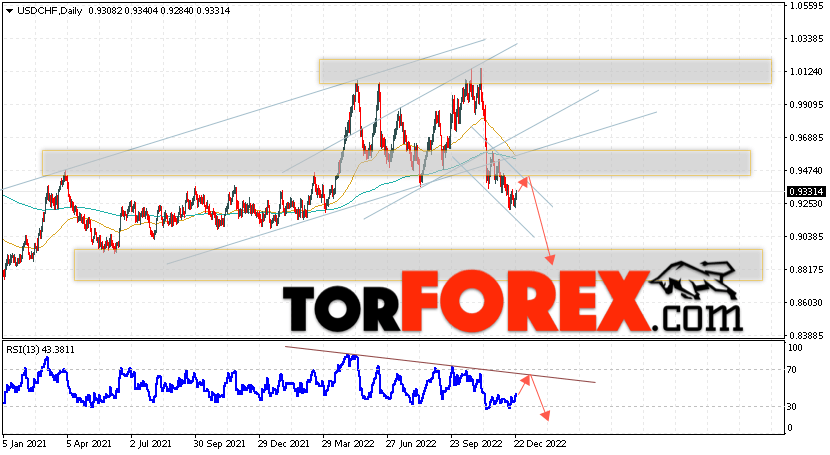The image size is (830, 455).
Task: Click price scale value 0.99095
Action: pyautogui.click(x=806, y=105)
